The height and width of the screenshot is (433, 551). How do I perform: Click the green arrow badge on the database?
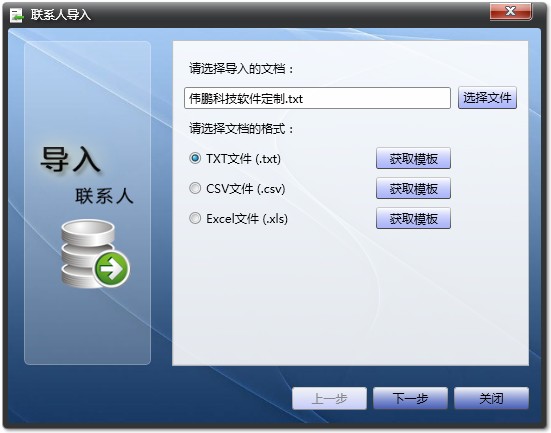click(x=111, y=269)
